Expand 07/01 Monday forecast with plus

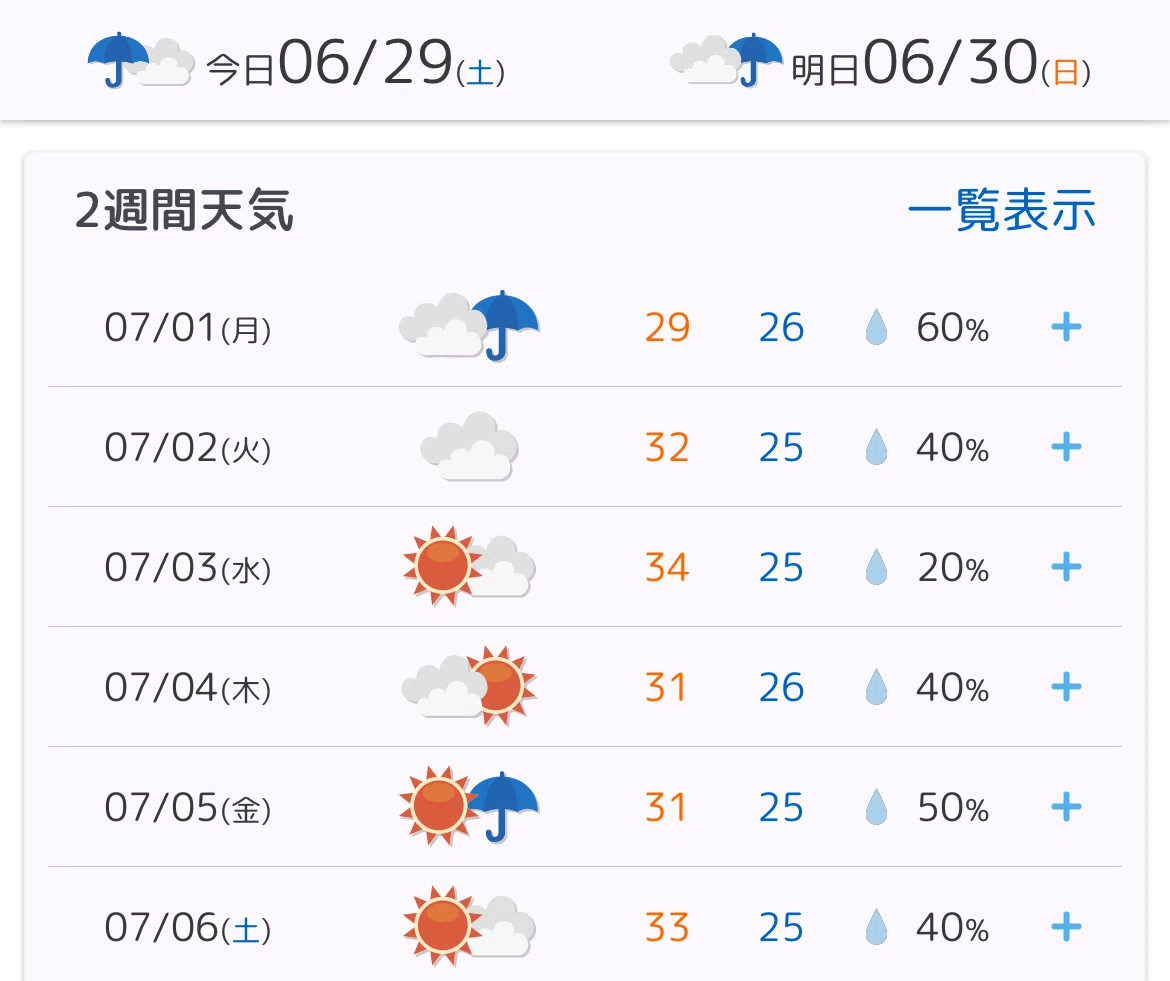[1066, 327]
